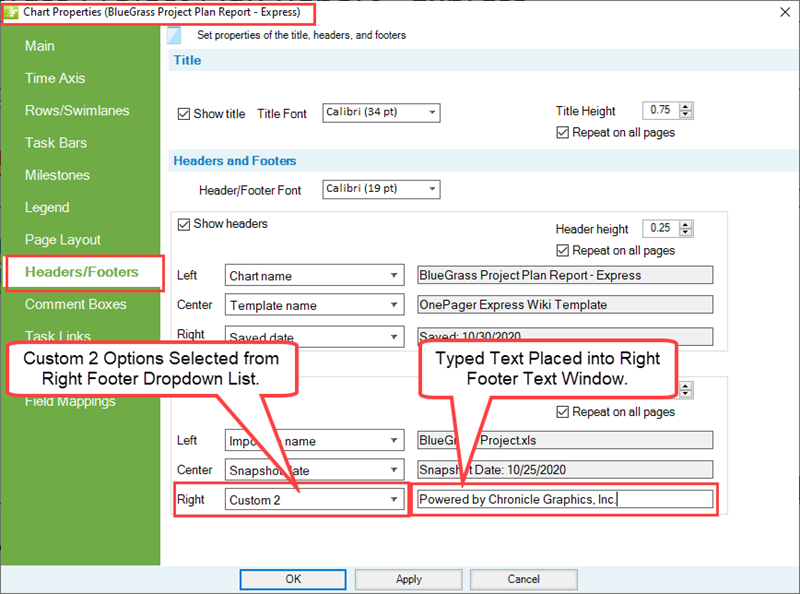800x594 pixels.
Task: Select the Milestones tab
Action: [x=57, y=175]
